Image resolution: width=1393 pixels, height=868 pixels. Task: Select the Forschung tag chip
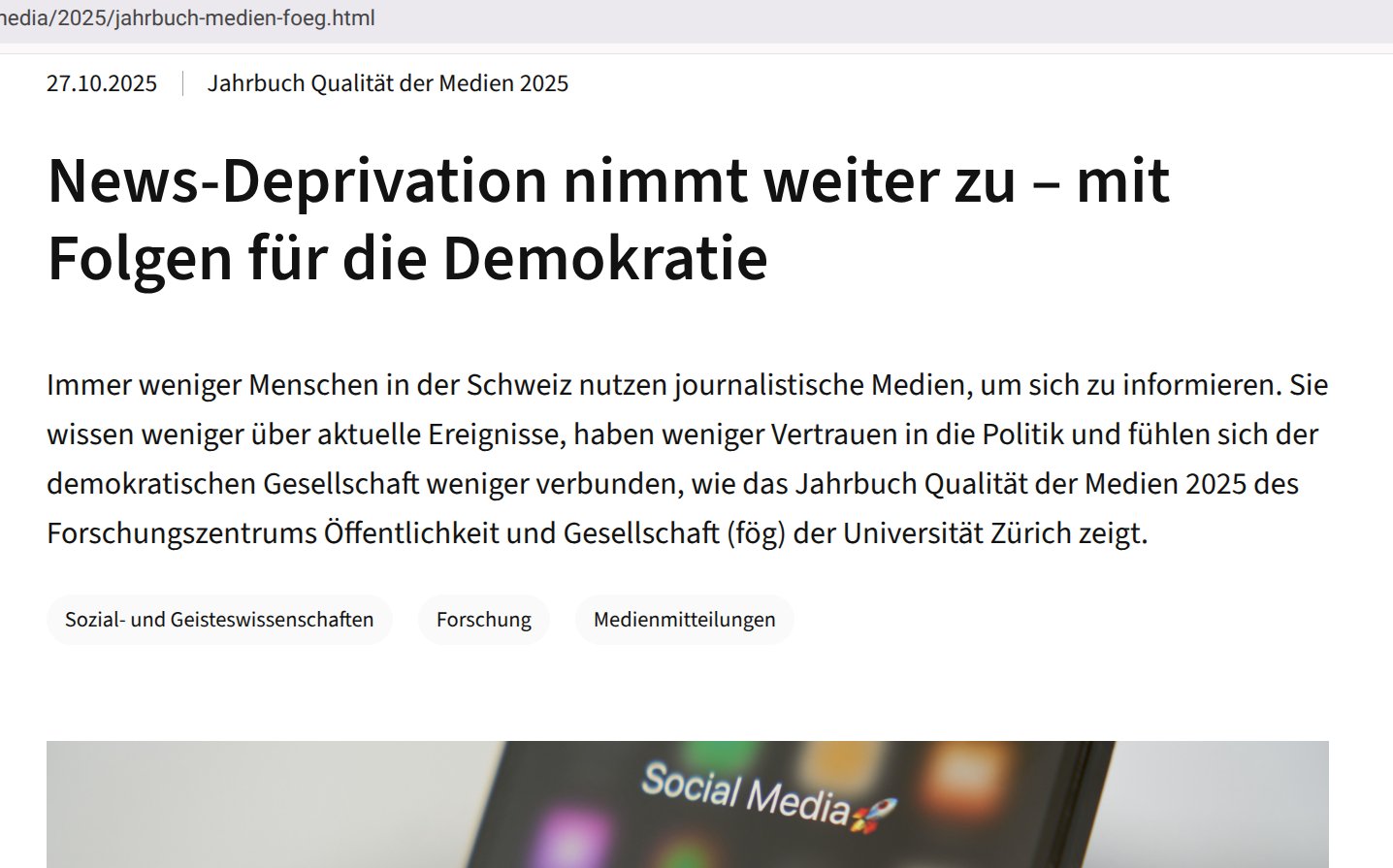click(483, 620)
